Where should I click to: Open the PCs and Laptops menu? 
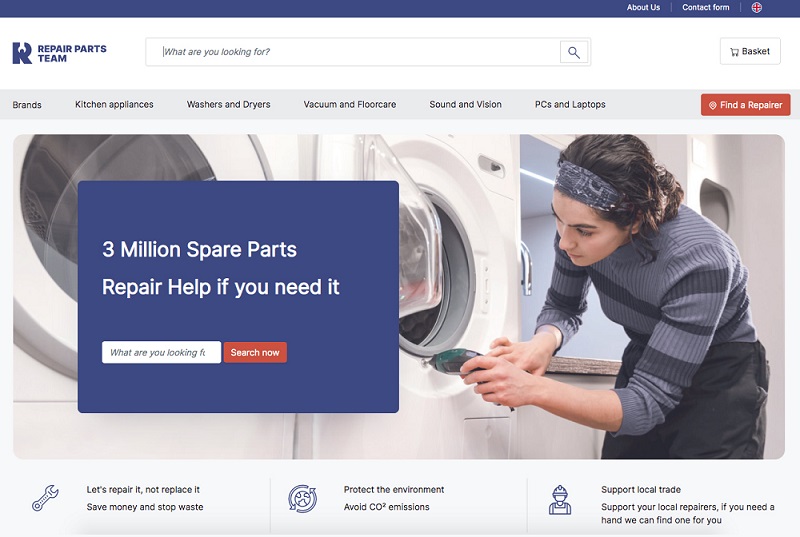[x=570, y=105]
